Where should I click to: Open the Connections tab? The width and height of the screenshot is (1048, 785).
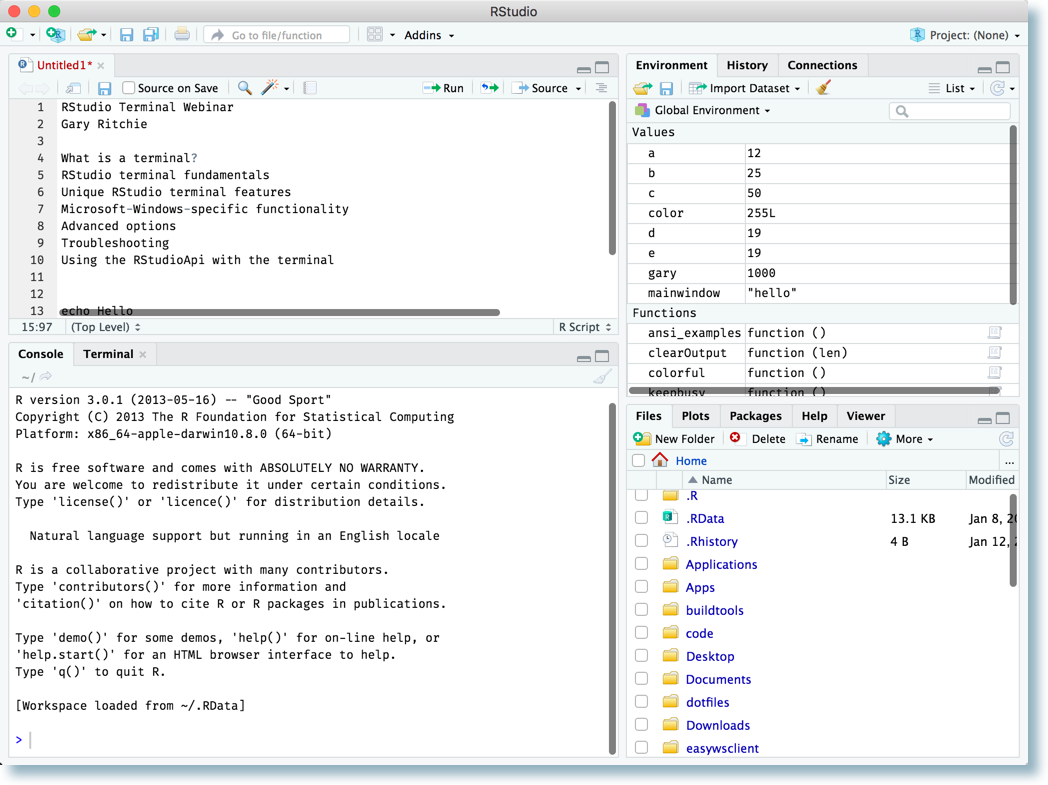[x=822, y=65]
